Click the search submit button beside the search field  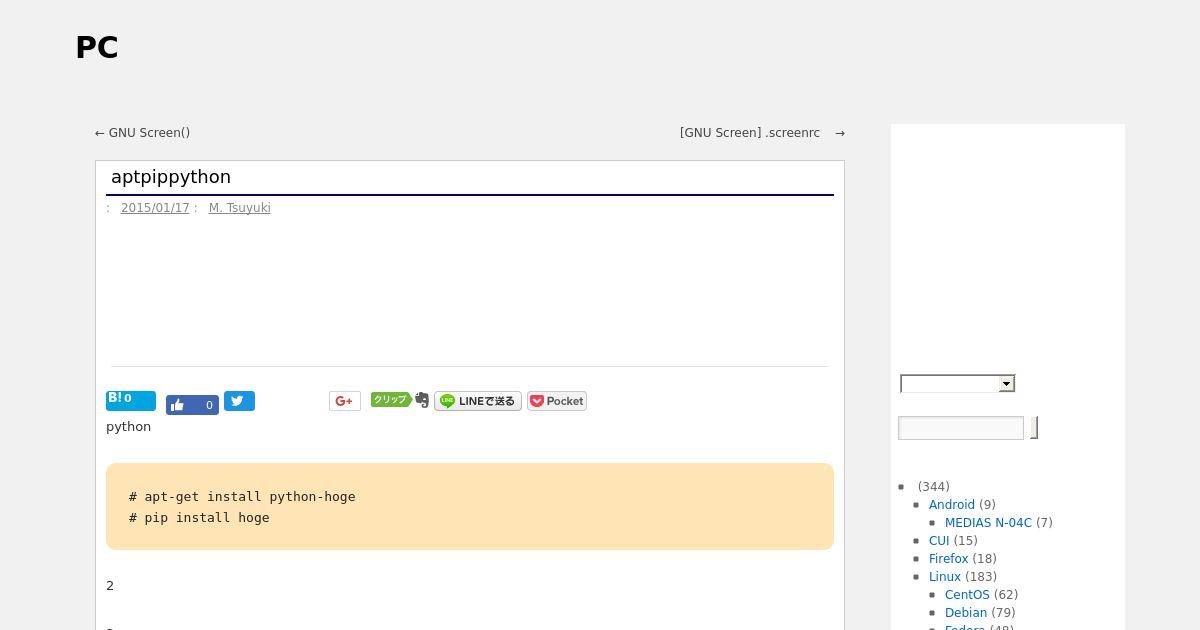click(x=1034, y=428)
